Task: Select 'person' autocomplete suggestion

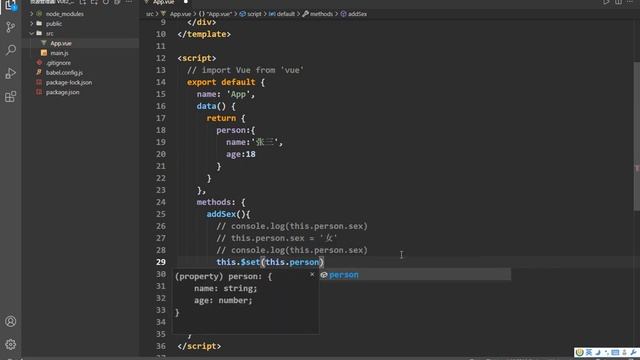Action: pyautogui.click(x=415, y=275)
